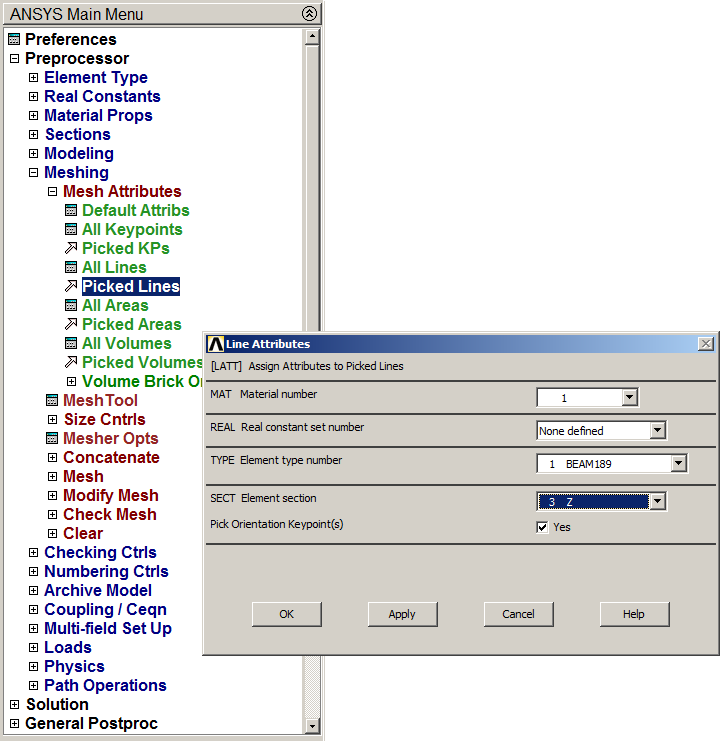720x741 pixels.
Task: Open the Element section dropdown
Action: pyautogui.click(x=657, y=502)
